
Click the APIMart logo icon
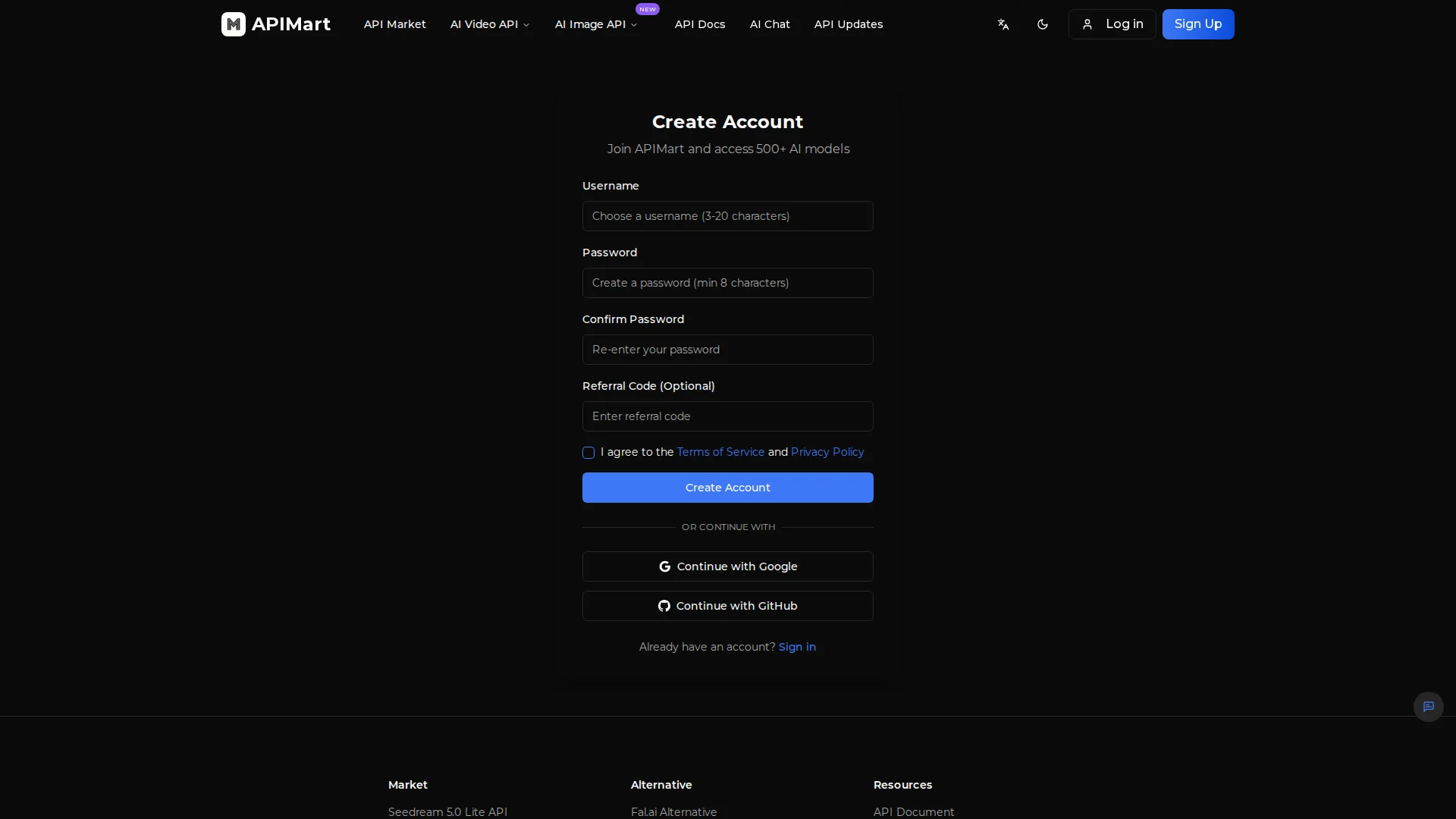click(233, 24)
